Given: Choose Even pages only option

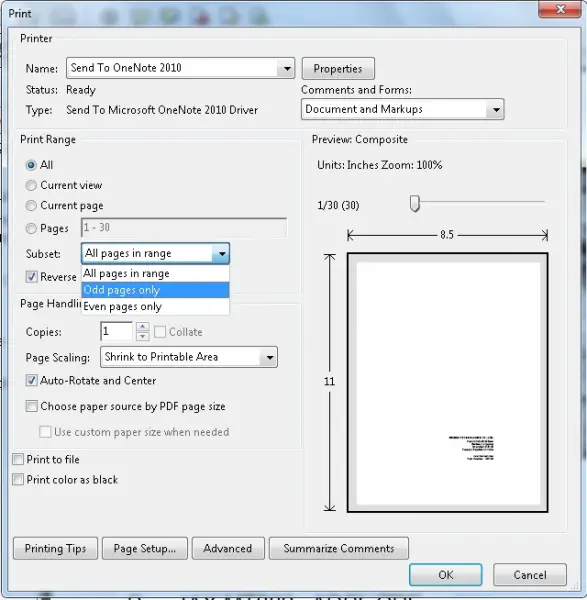Looking at the screenshot, I should click(x=155, y=307).
